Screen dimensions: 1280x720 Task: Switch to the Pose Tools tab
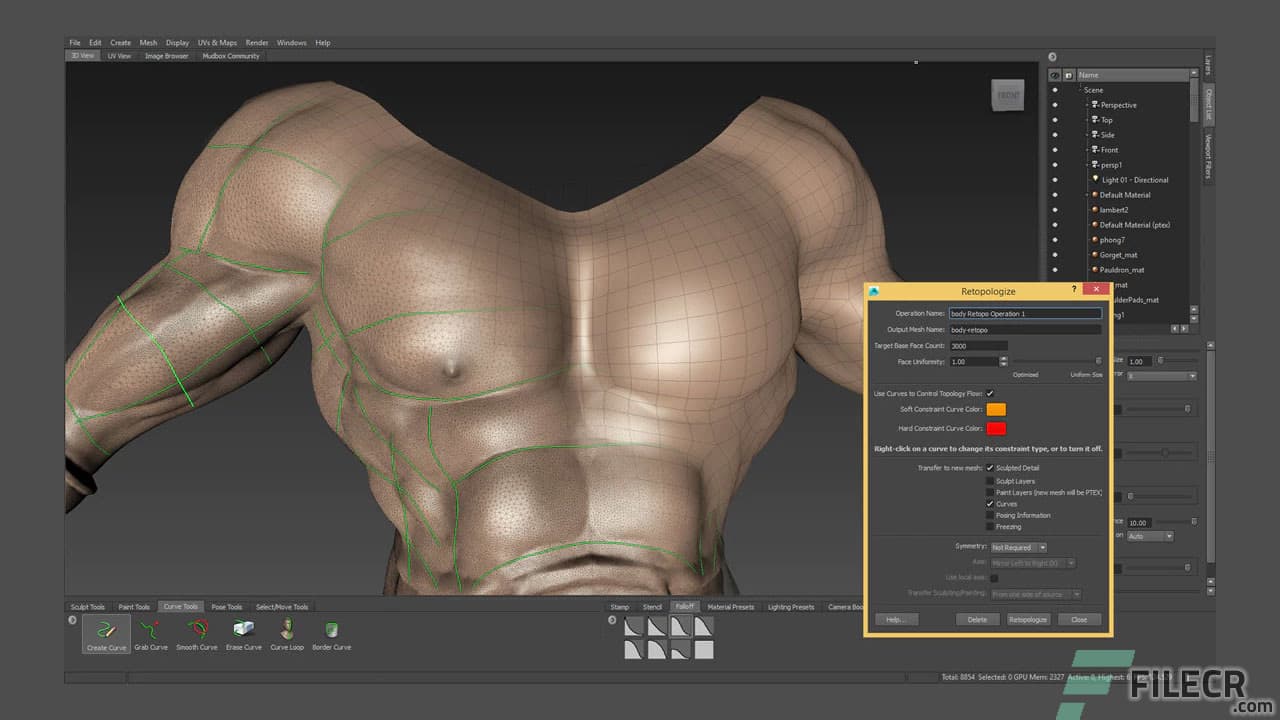[x=226, y=606]
